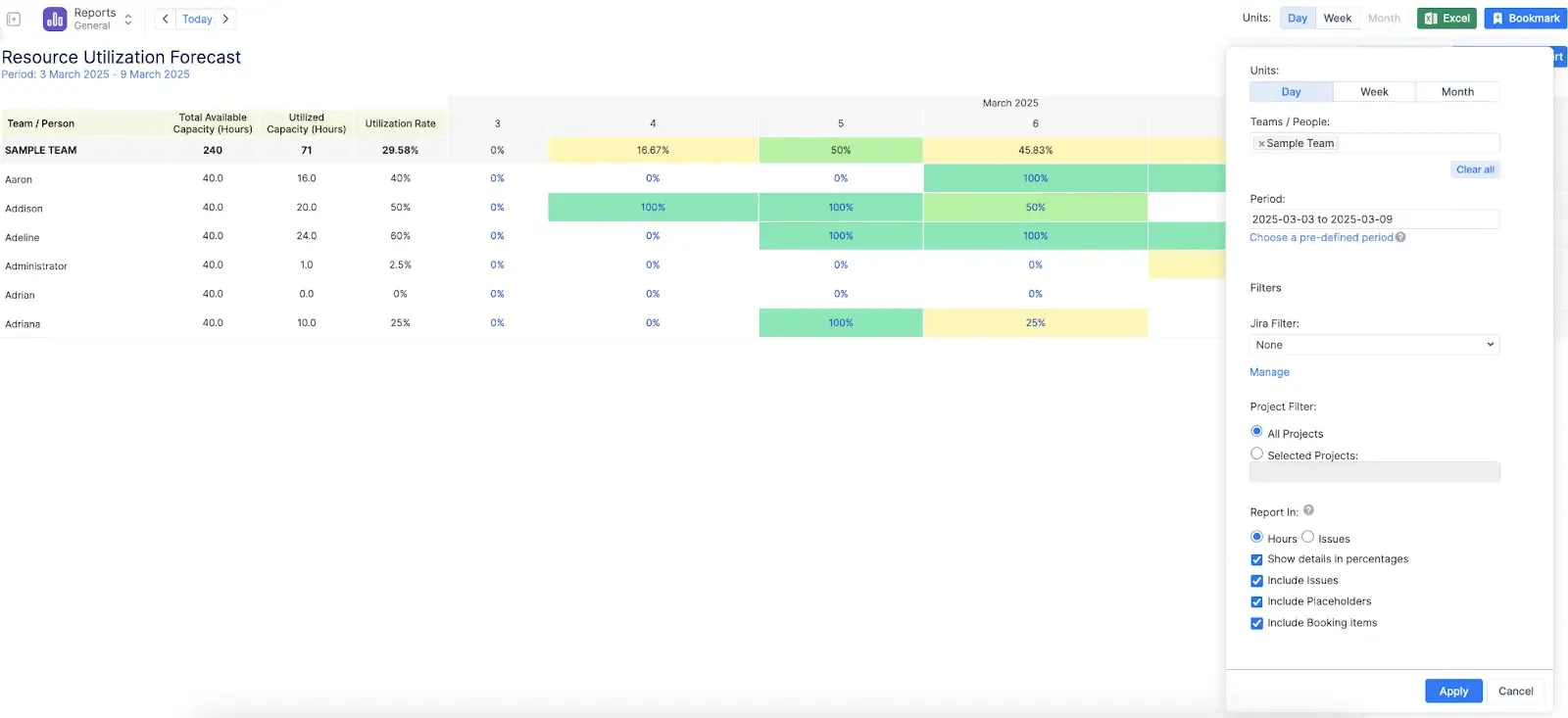Click the Period date range field

(x=1373, y=218)
